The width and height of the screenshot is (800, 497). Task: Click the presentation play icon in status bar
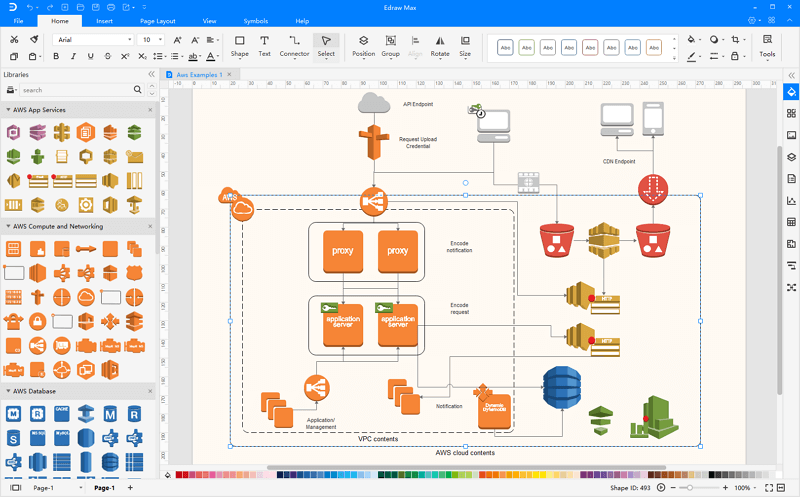tap(661, 488)
